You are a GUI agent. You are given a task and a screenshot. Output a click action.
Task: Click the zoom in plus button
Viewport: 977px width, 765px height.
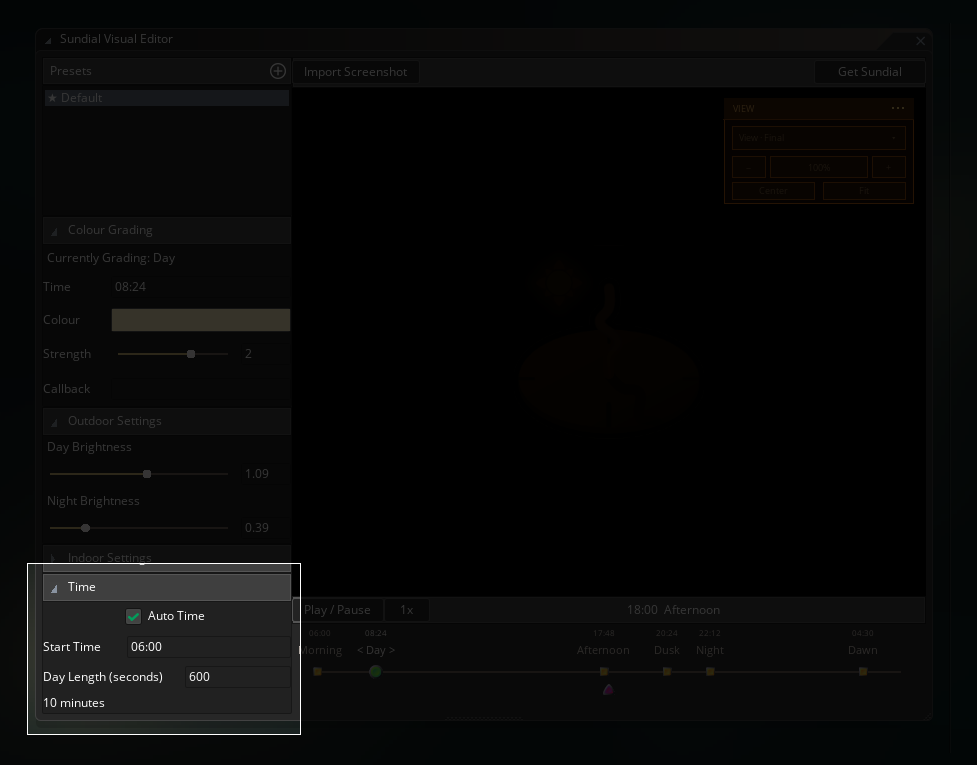click(889, 167)
